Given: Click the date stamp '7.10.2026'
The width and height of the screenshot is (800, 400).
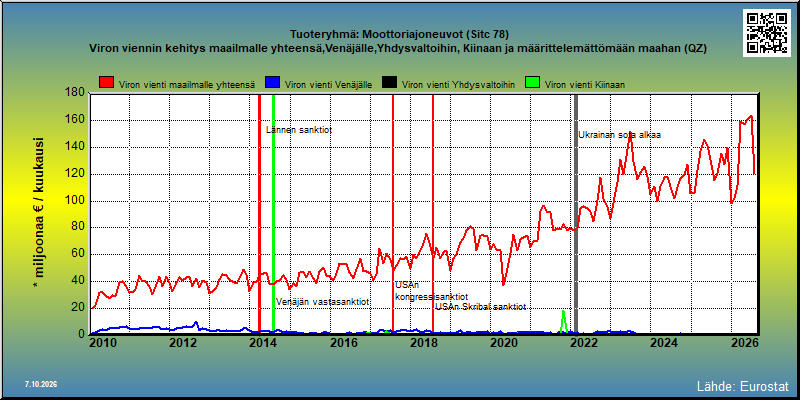Looking at the screenshot, I should [x=41, y=384].
